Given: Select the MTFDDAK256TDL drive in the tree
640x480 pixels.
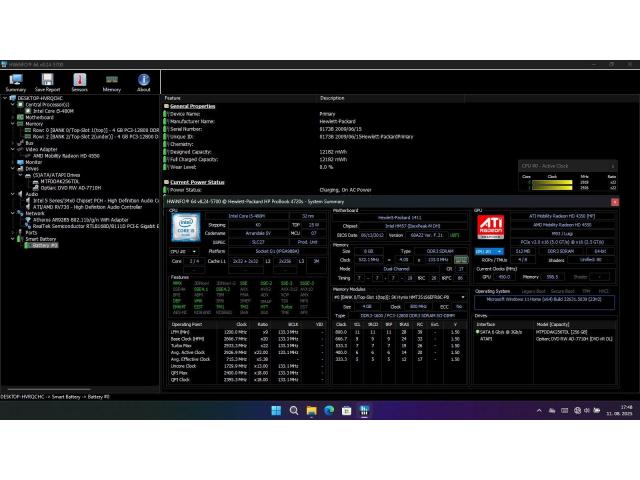Looking at the screenshot, I should tap(60, 181).
